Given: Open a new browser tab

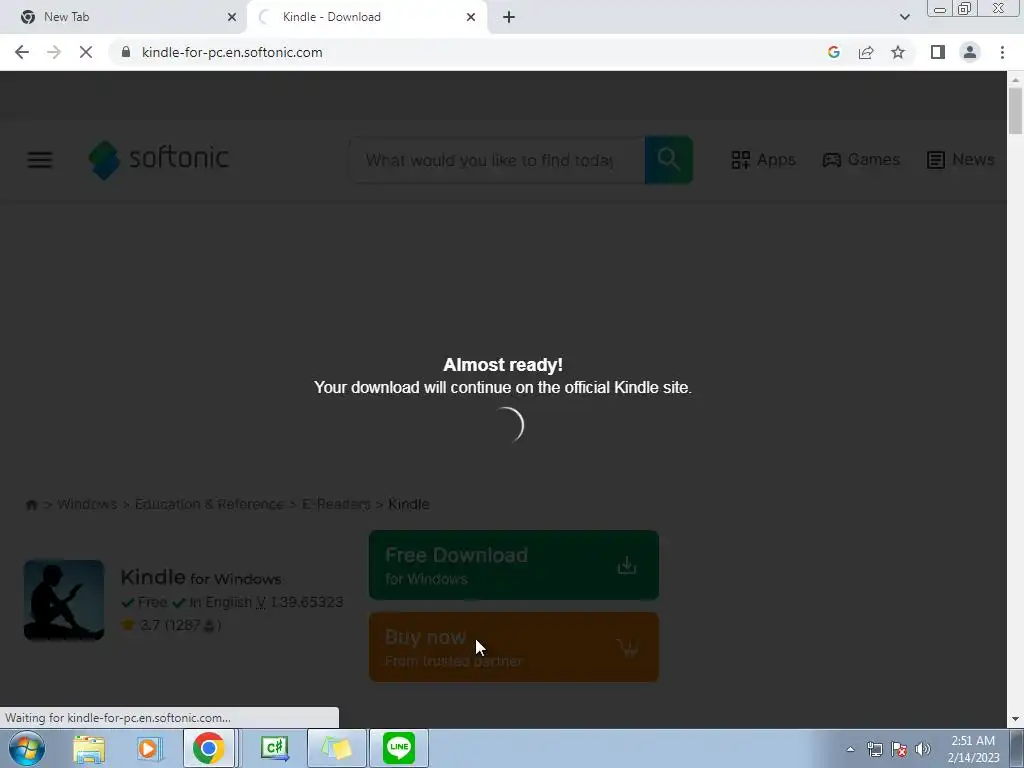Looking at the screenshot, I should pyautogui.click(x=509, y=17).
